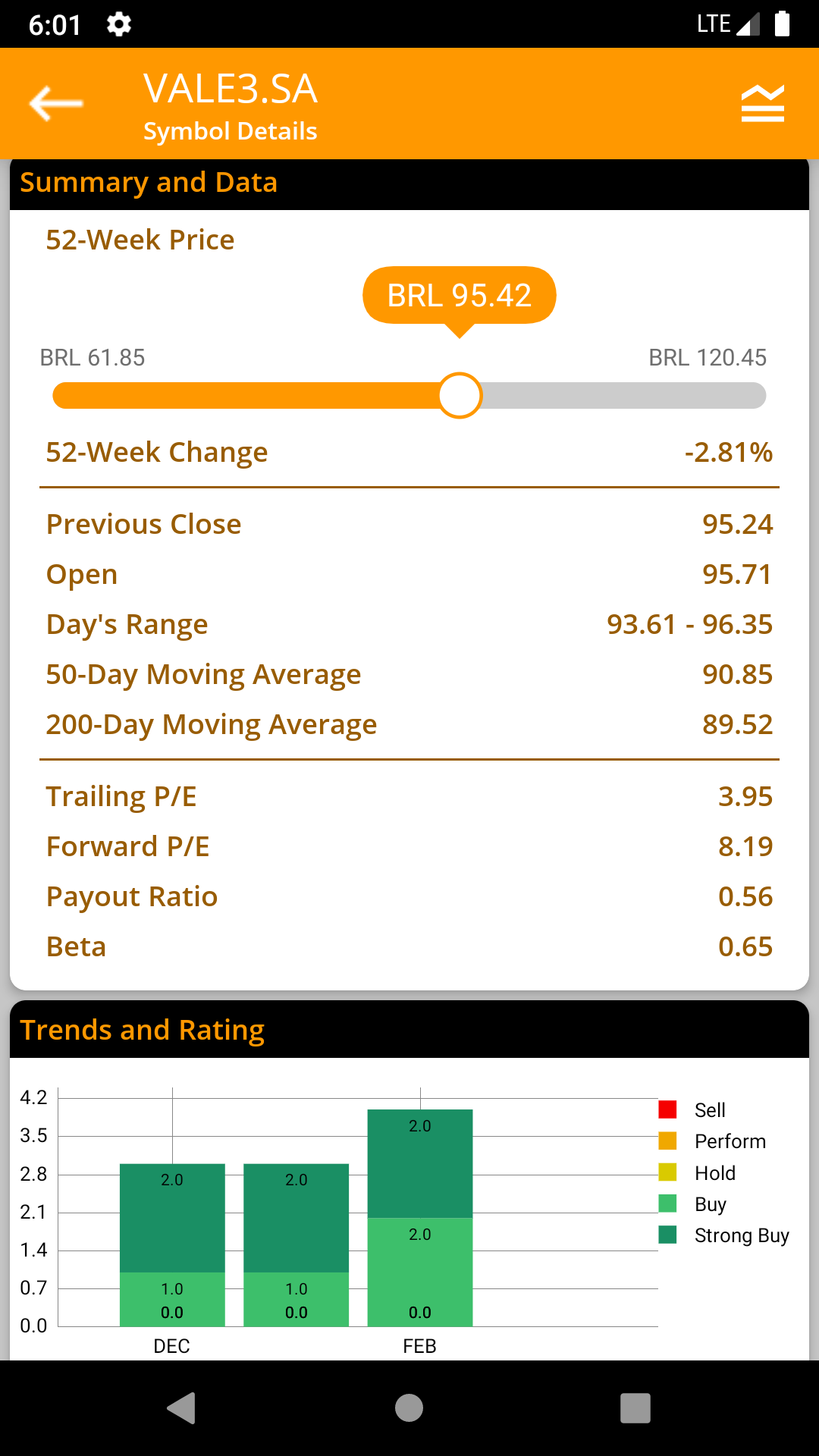Open the chart icon in header
Image resolution: width=819 pixels, height=1456 pixels.
(x=762, y=104)
